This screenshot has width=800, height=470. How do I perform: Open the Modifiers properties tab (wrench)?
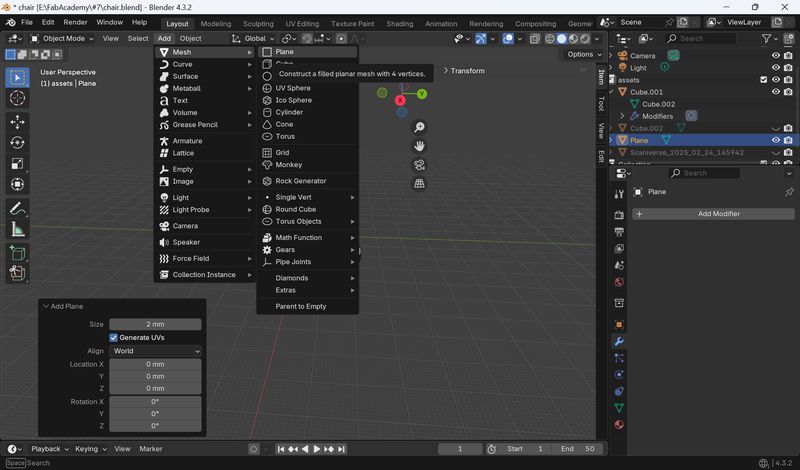pos(619,341)
